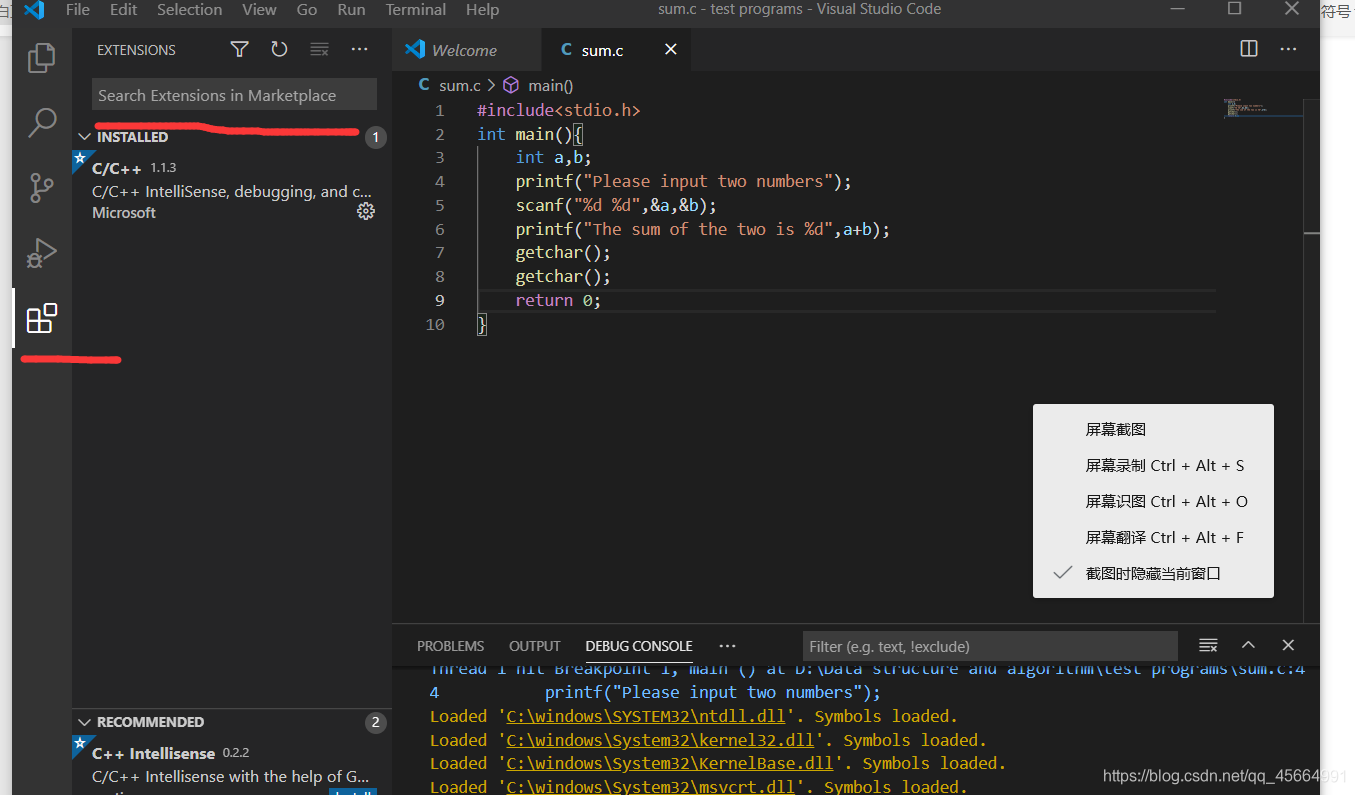
Task: Open the Terminal menu
Action: pos(416,10)
